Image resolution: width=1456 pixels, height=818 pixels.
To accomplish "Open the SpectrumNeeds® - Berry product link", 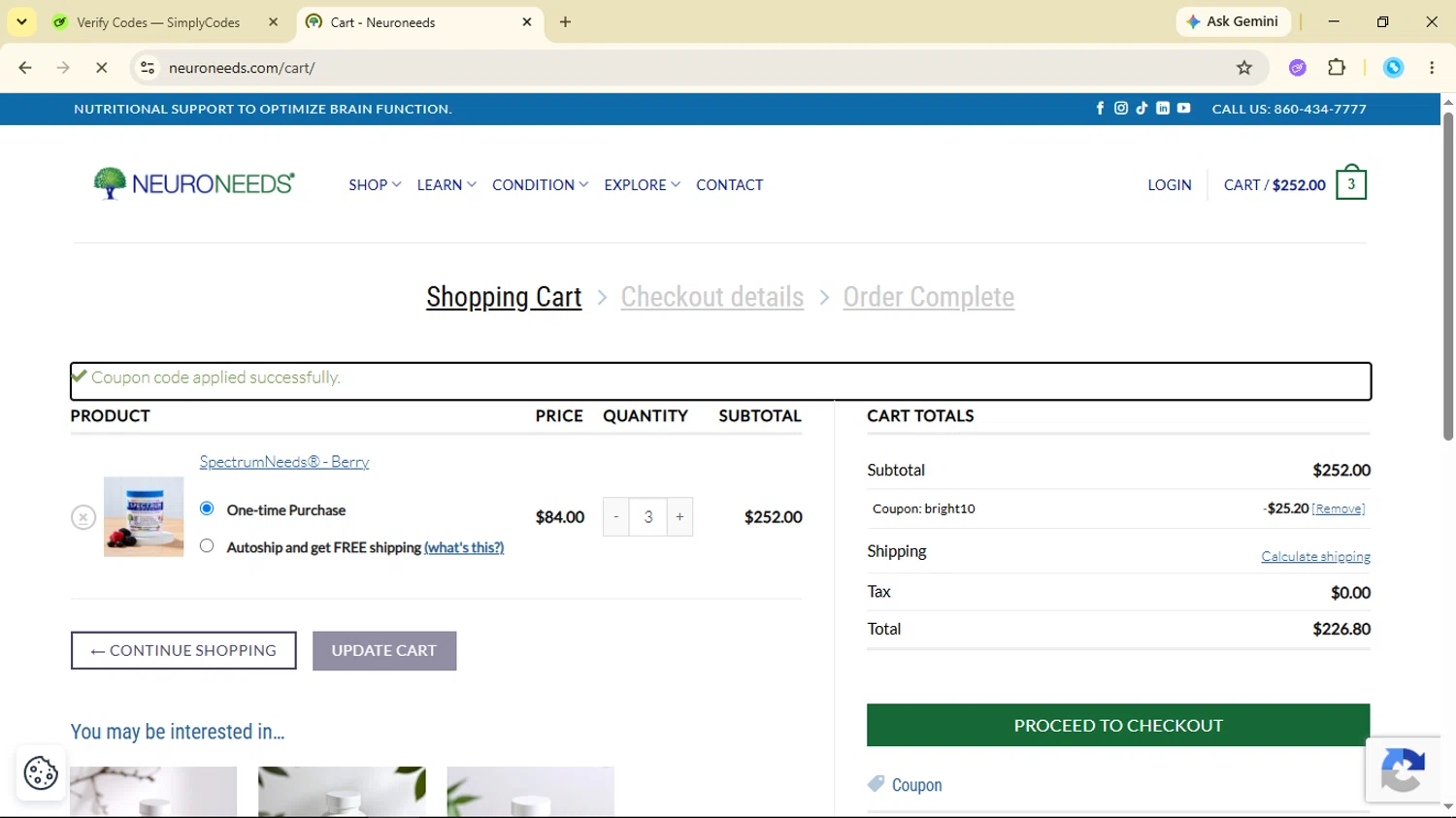I will [x=284, y=462].
